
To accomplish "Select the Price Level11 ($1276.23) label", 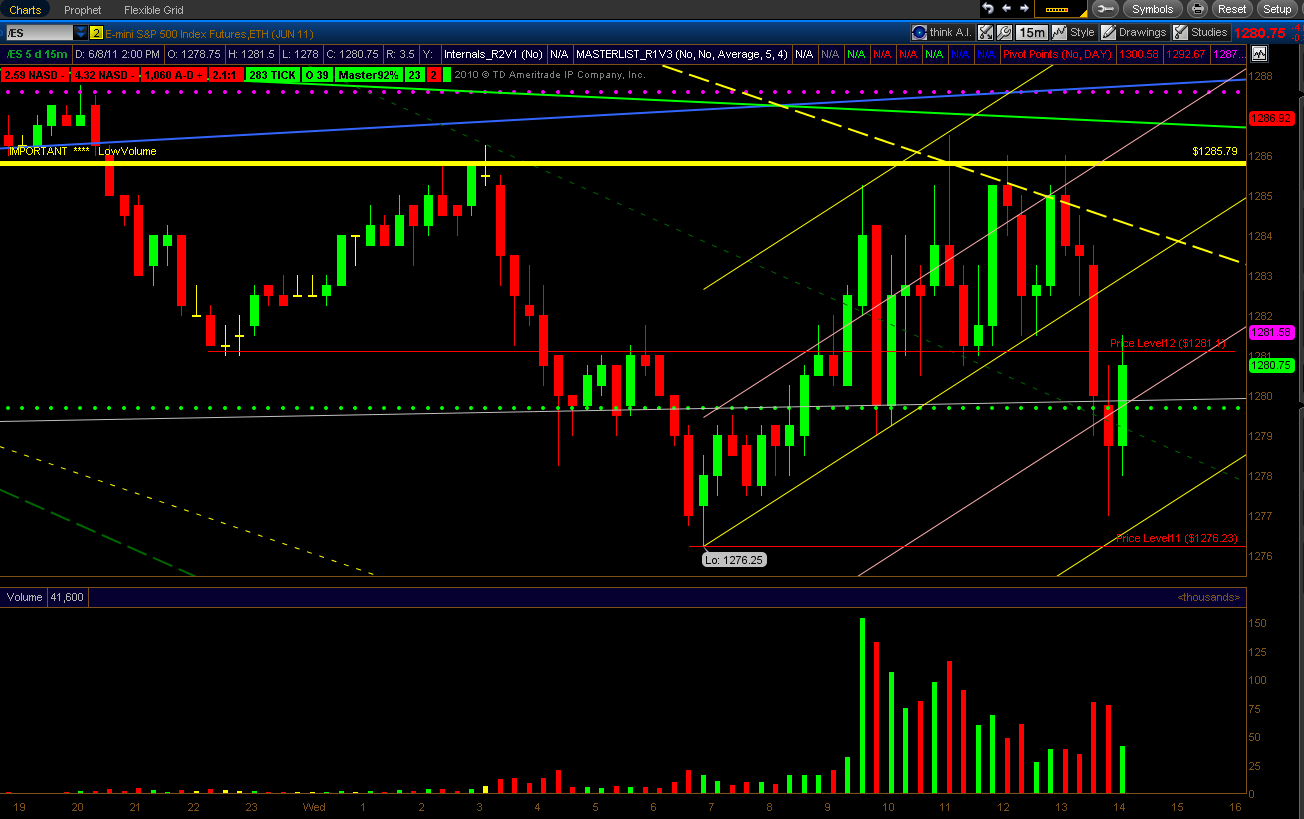I will coord(1177,538).
